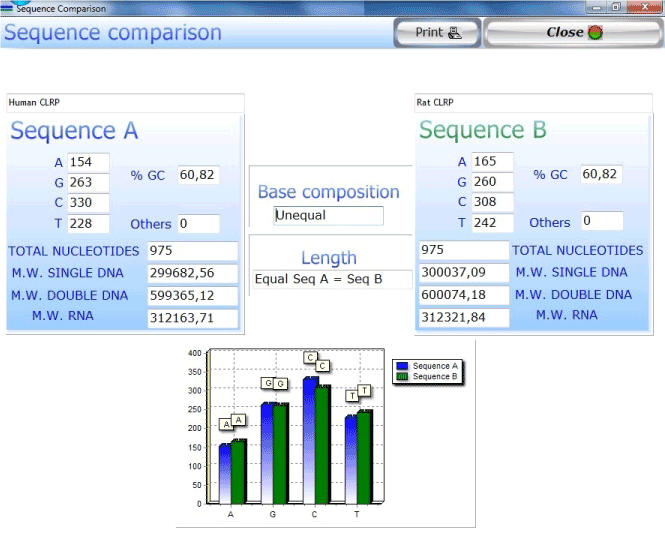The height and width of the screenshot is (534, 665).
Task: Click Sequence B thymine count 242
Action: tap(492, 223)
